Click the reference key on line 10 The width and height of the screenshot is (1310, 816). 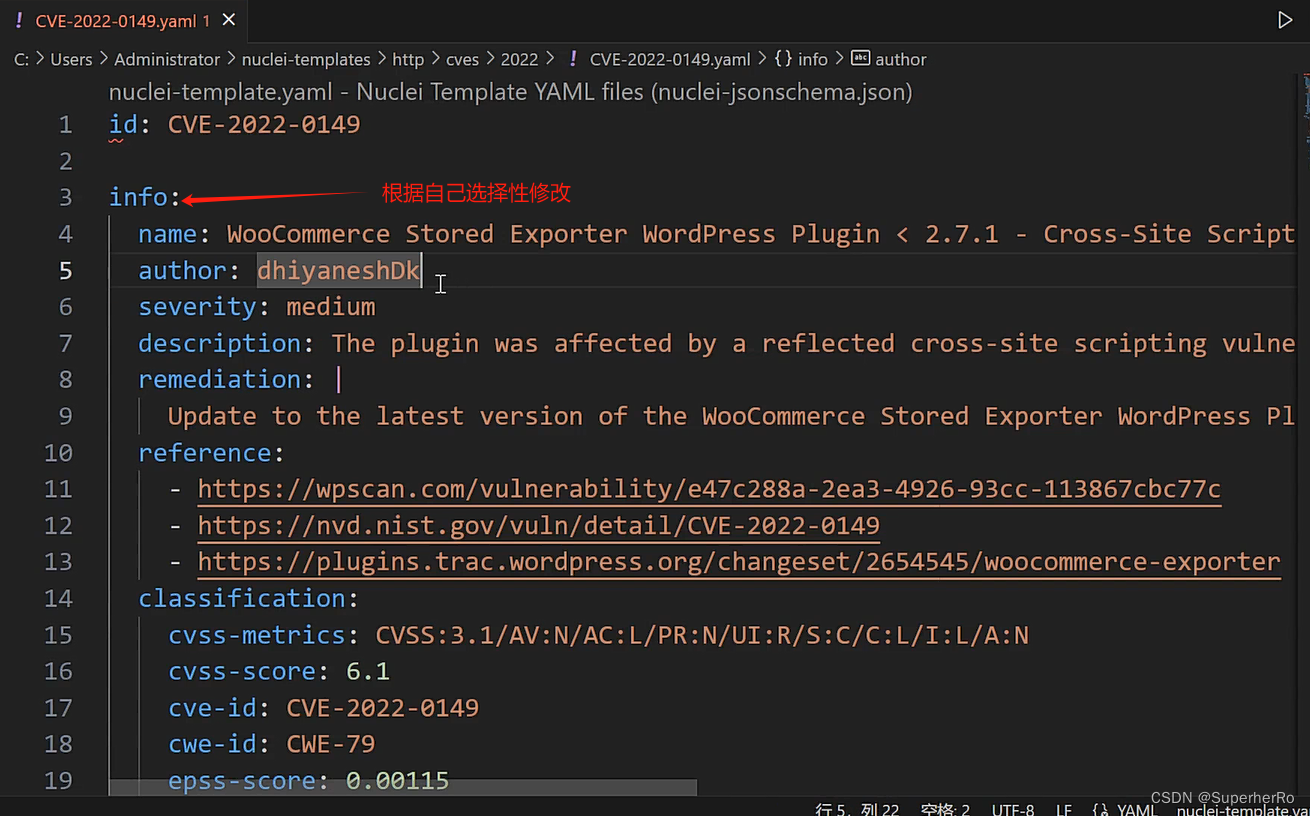(x=205, y=452)
